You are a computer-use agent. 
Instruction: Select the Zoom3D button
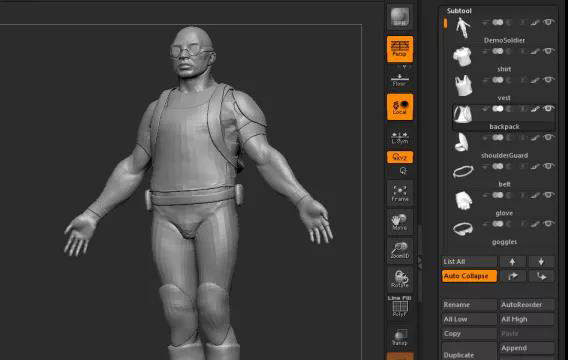click(x=400, y=251)
